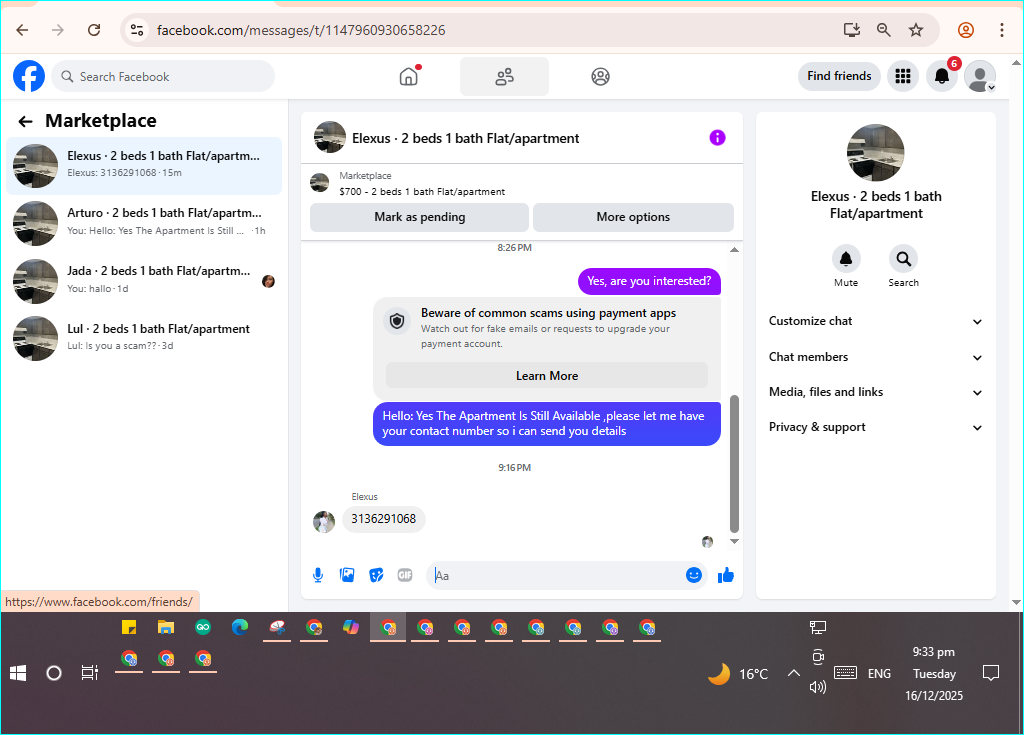Open the GIF picker icon
The width and height of the screenshot is (1024, 735).
[x=405, y=575]
